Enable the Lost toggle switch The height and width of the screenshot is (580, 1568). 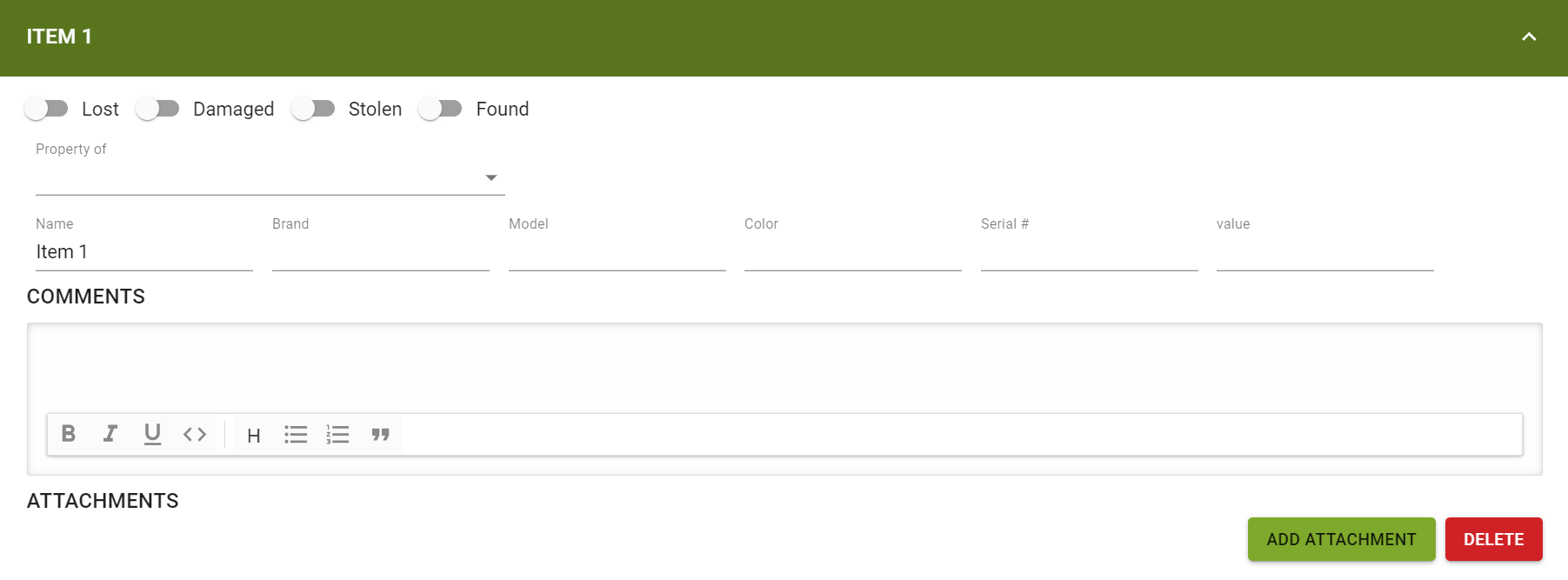(x=46, y=109)
